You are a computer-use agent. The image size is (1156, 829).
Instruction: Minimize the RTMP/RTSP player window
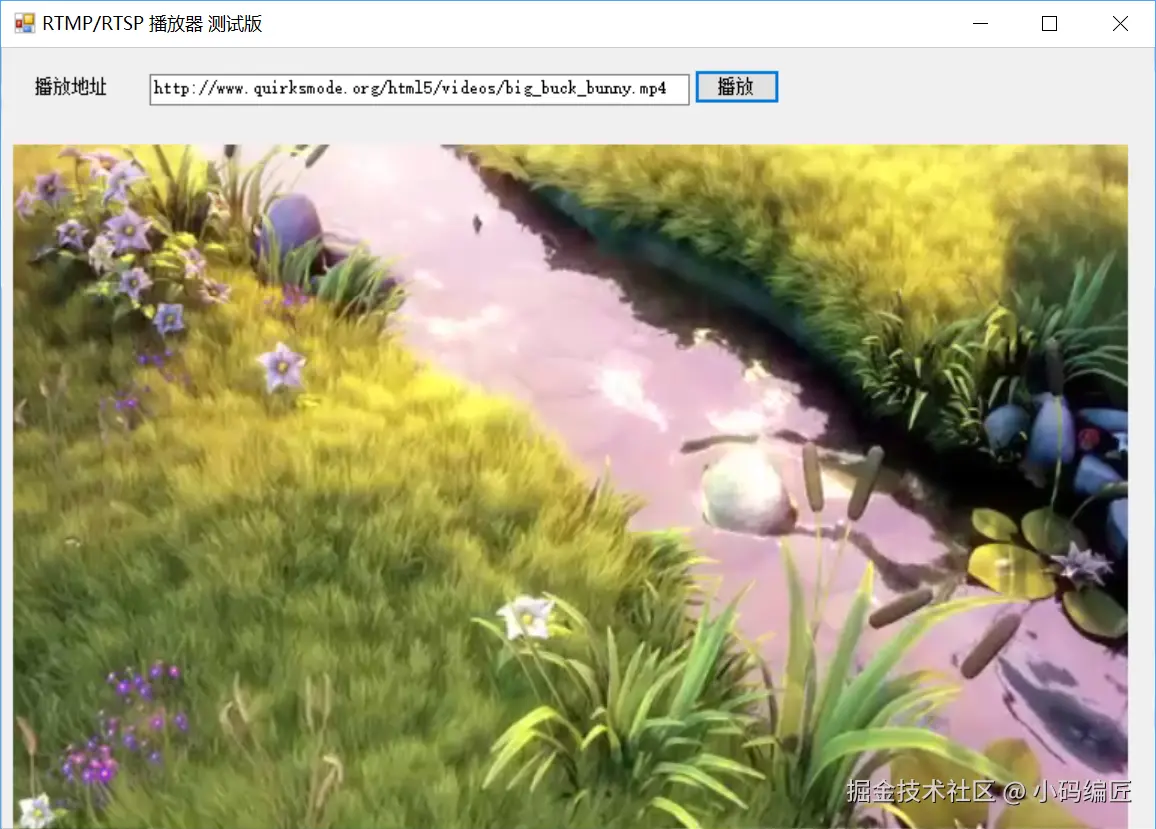point(981,24)
